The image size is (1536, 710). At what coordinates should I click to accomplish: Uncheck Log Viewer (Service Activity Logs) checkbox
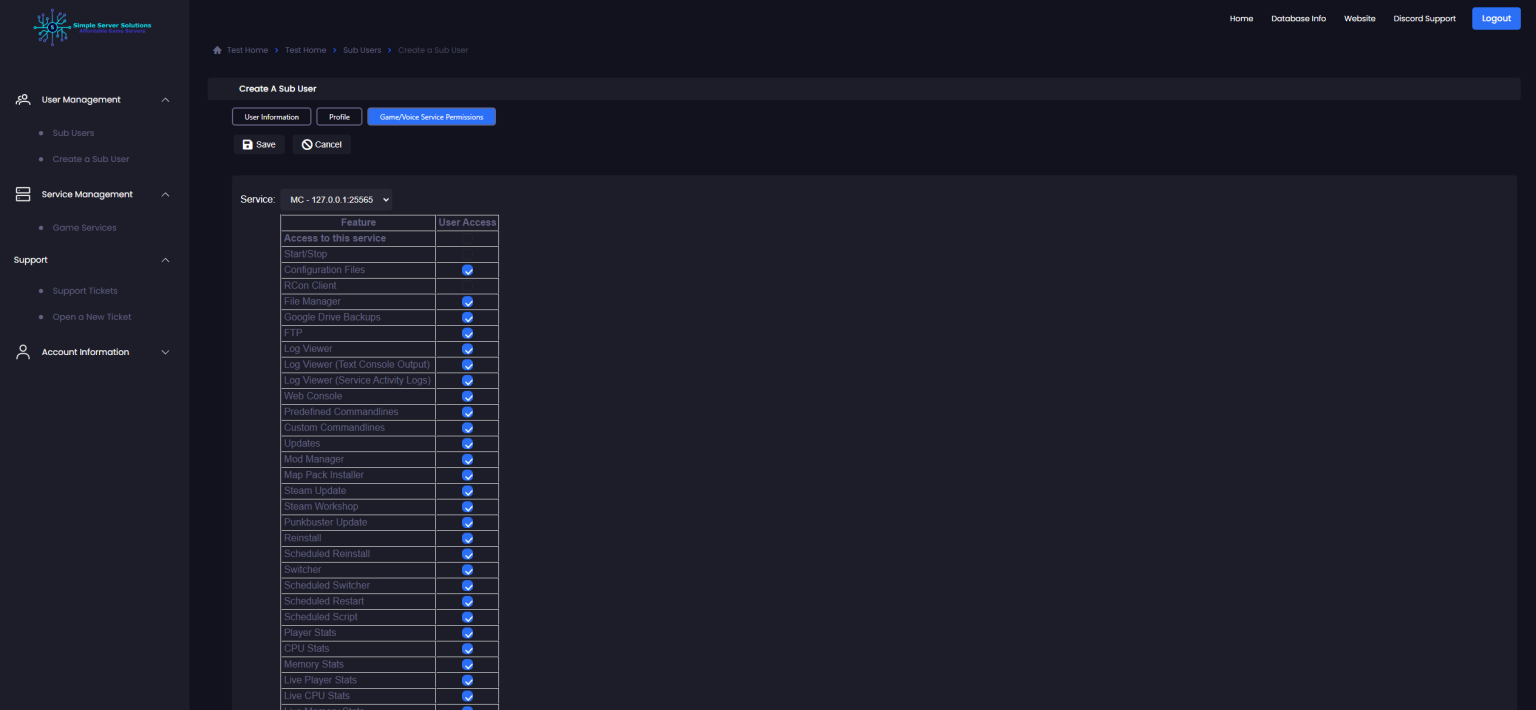pyautogui.click(x=467, y=381)
